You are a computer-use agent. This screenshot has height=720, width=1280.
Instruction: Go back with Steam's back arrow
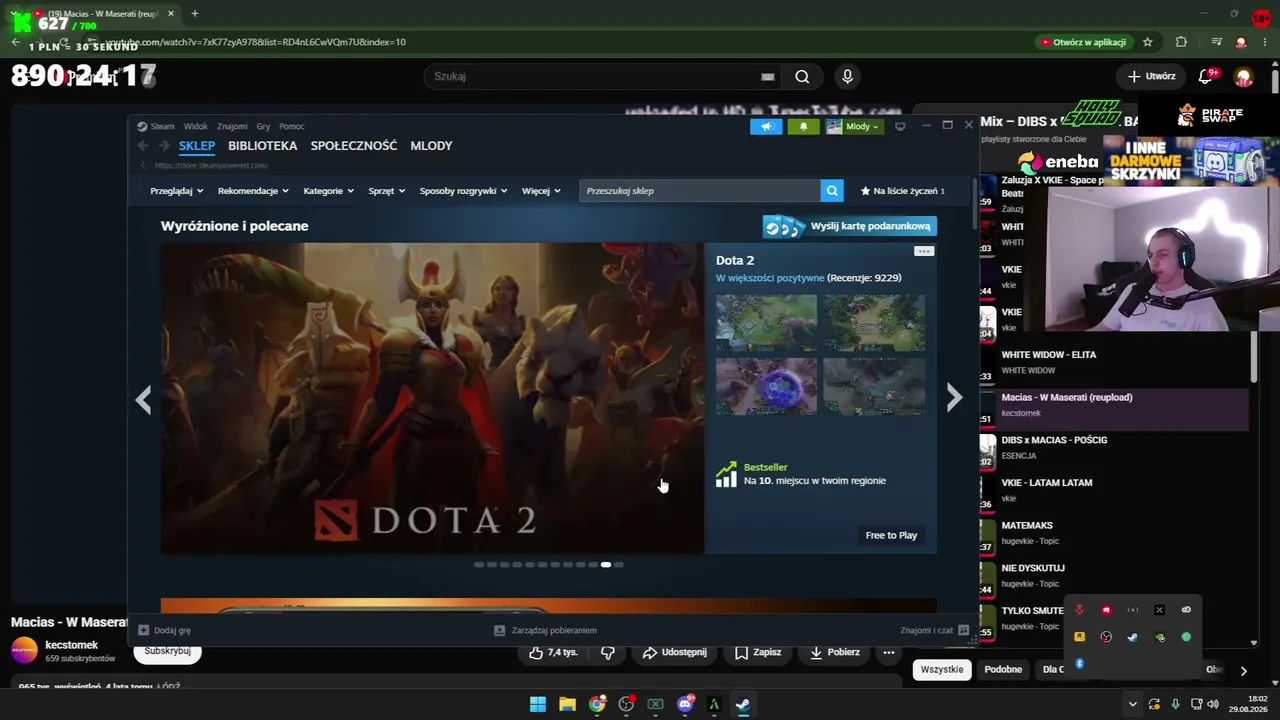point(143,146)
